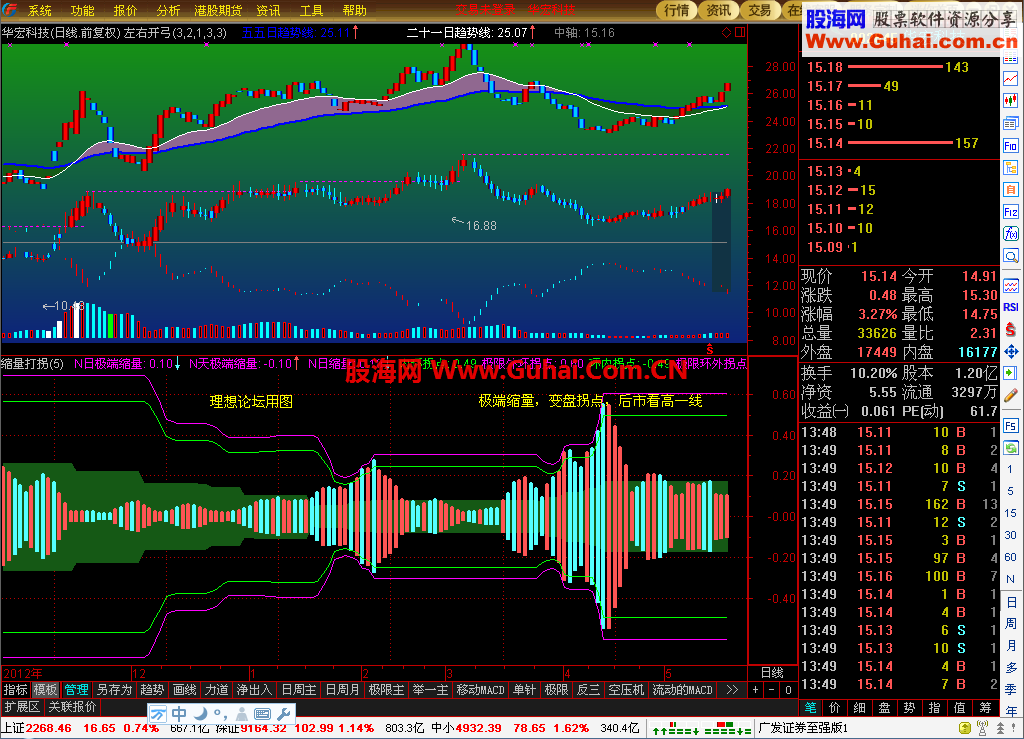Expand more indicator tabs with >> button
Image resolution: width=1024 pixels, height=739 pixels.
[732, 690]
